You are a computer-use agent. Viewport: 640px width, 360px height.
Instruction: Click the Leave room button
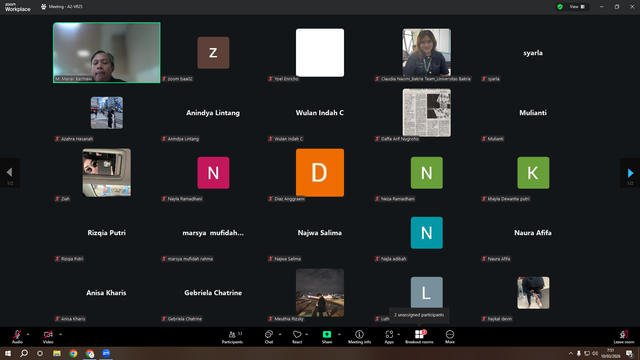coord(624,337)
